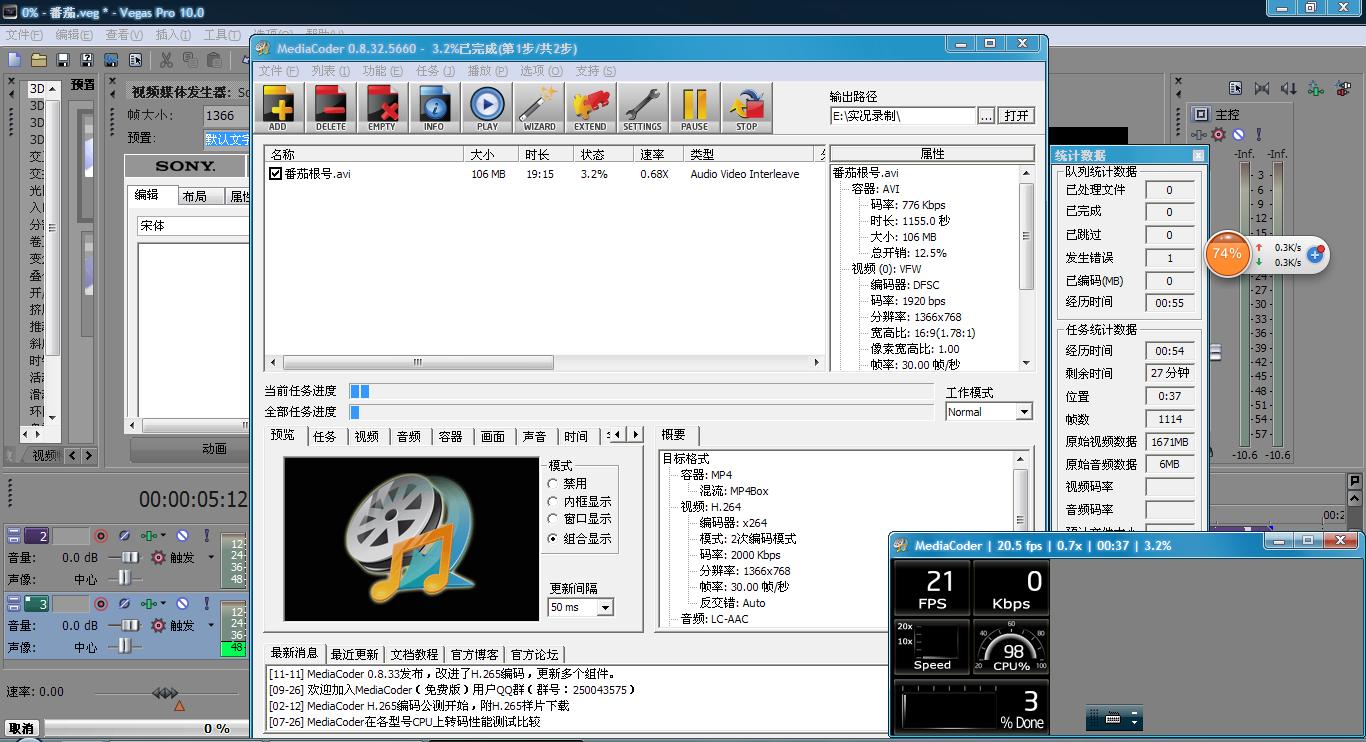Adjust the track 2 音量 volume slider
The width and height of the screenshot is (1366, 742).
pos(130,557)
